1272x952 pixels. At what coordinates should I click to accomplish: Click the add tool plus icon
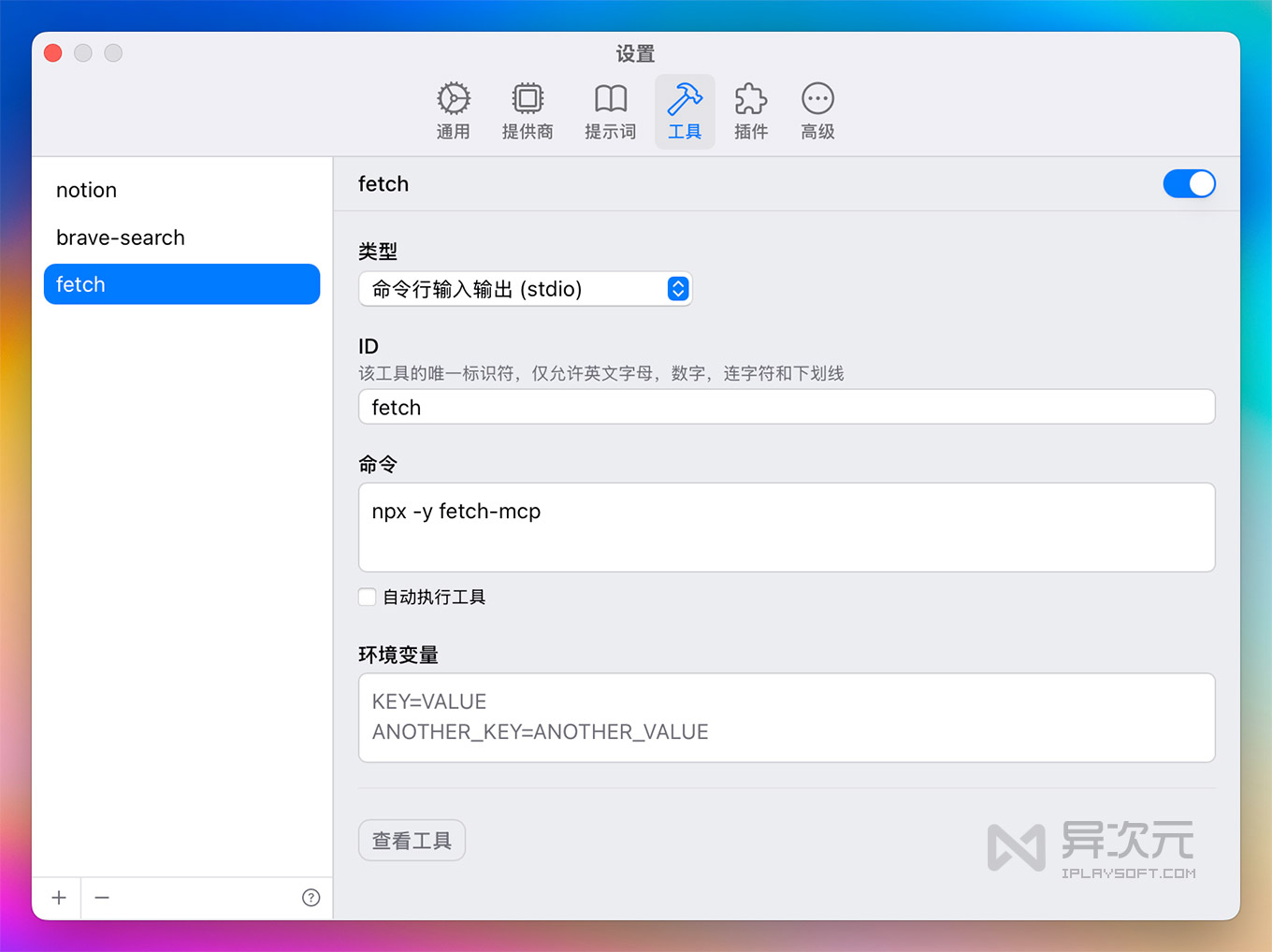point(57,897)
